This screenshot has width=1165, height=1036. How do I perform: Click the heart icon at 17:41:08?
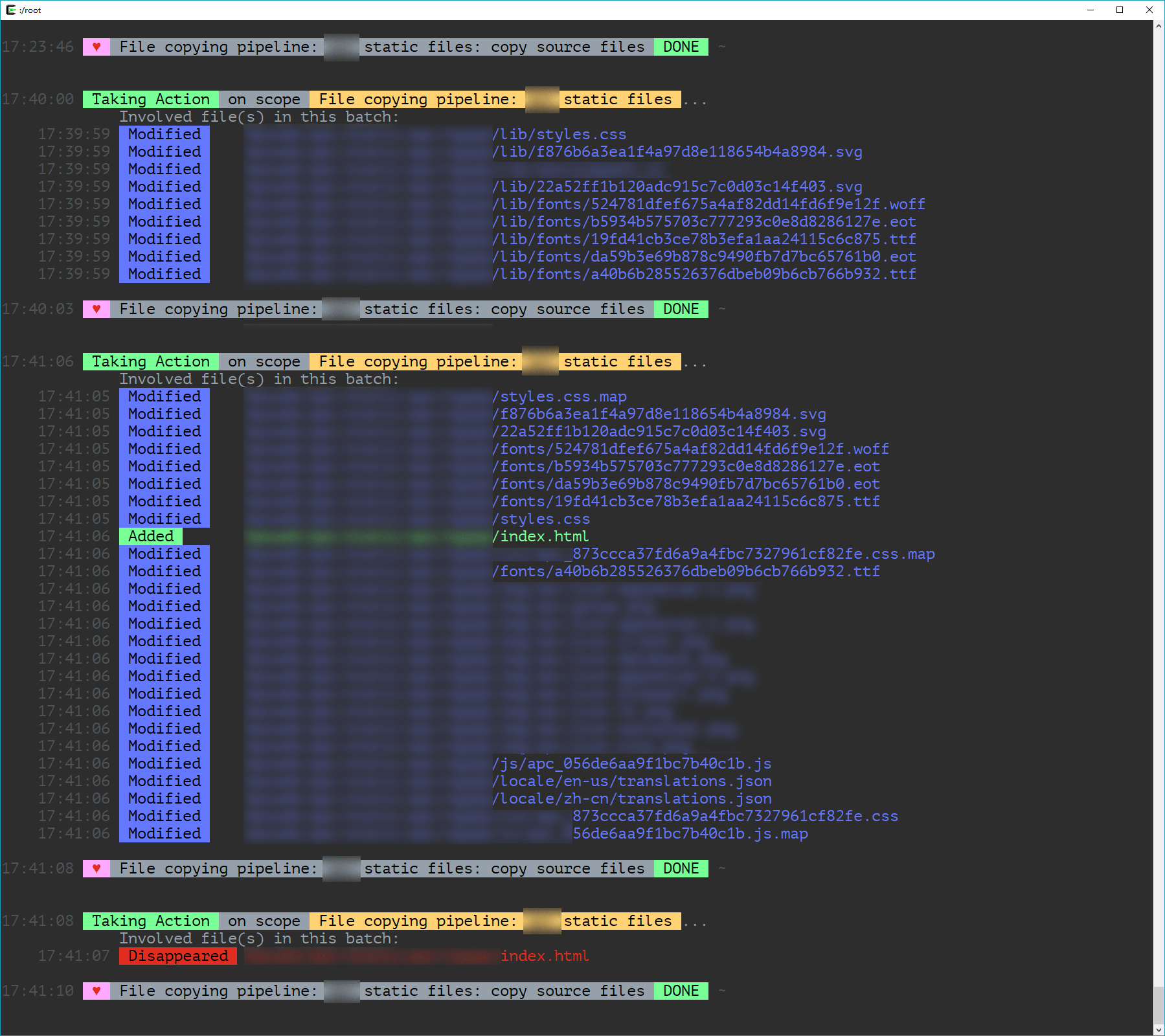coord(96,868)
